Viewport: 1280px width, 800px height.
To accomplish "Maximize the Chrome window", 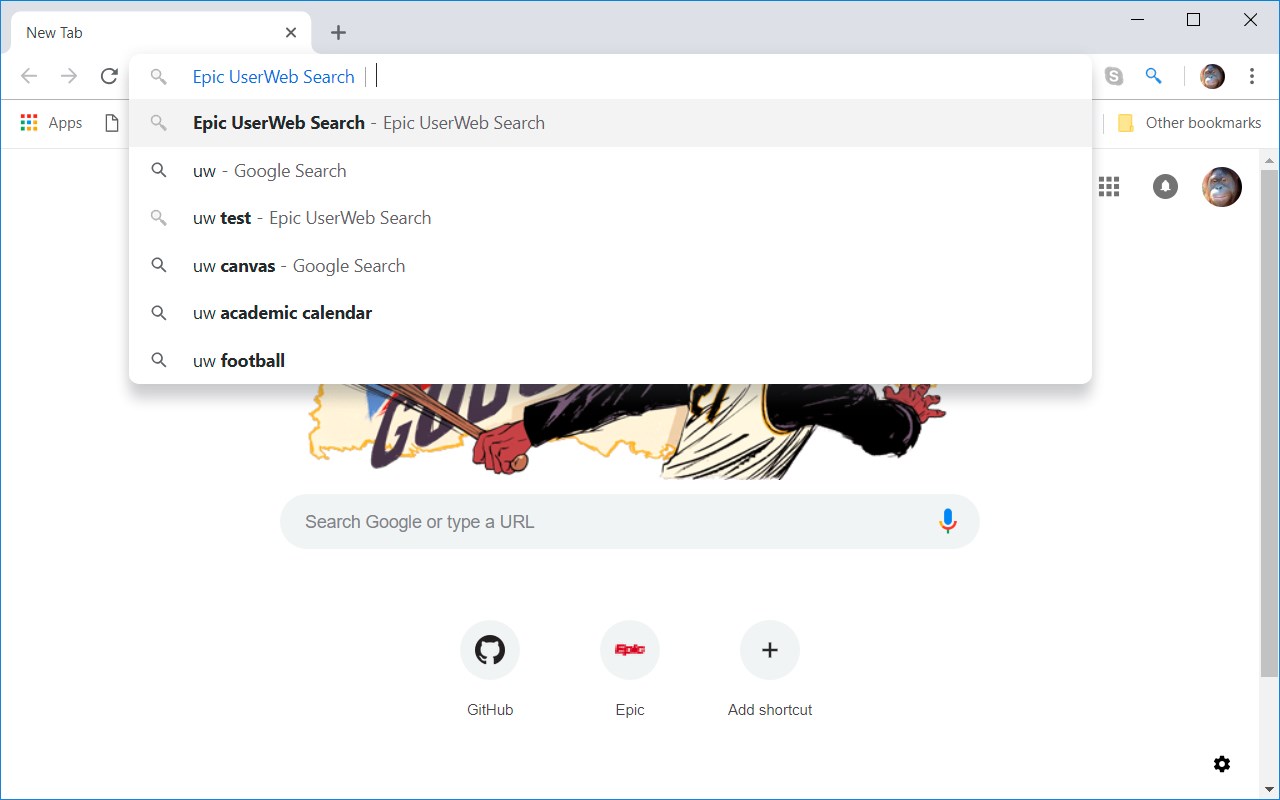I will coord(1193,20).
